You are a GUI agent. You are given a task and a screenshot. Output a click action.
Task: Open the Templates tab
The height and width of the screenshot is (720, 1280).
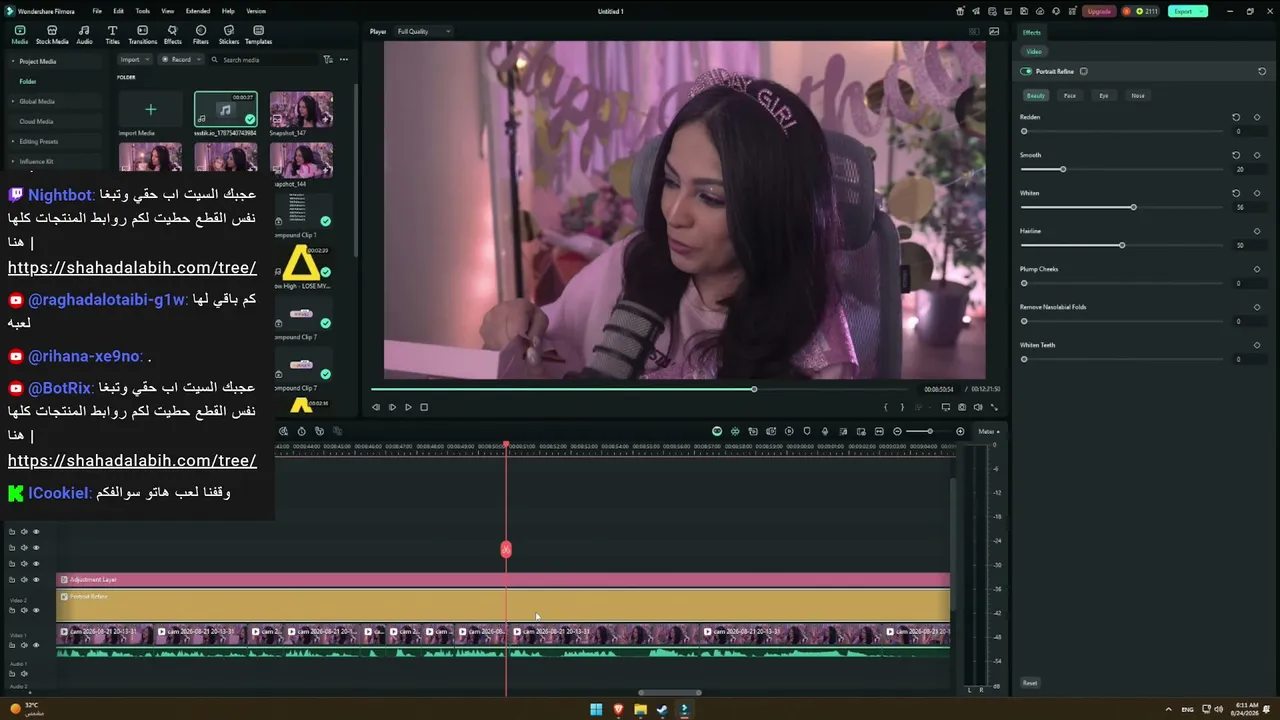coord(258,35)
